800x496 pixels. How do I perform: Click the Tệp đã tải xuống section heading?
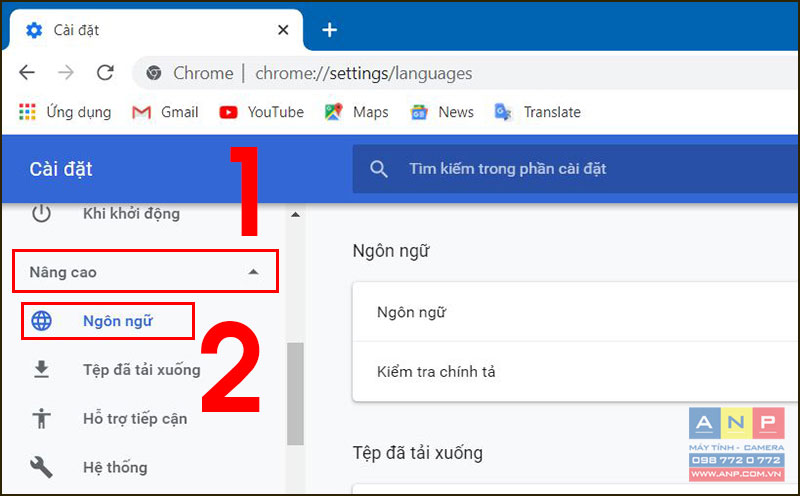[418, 453]
